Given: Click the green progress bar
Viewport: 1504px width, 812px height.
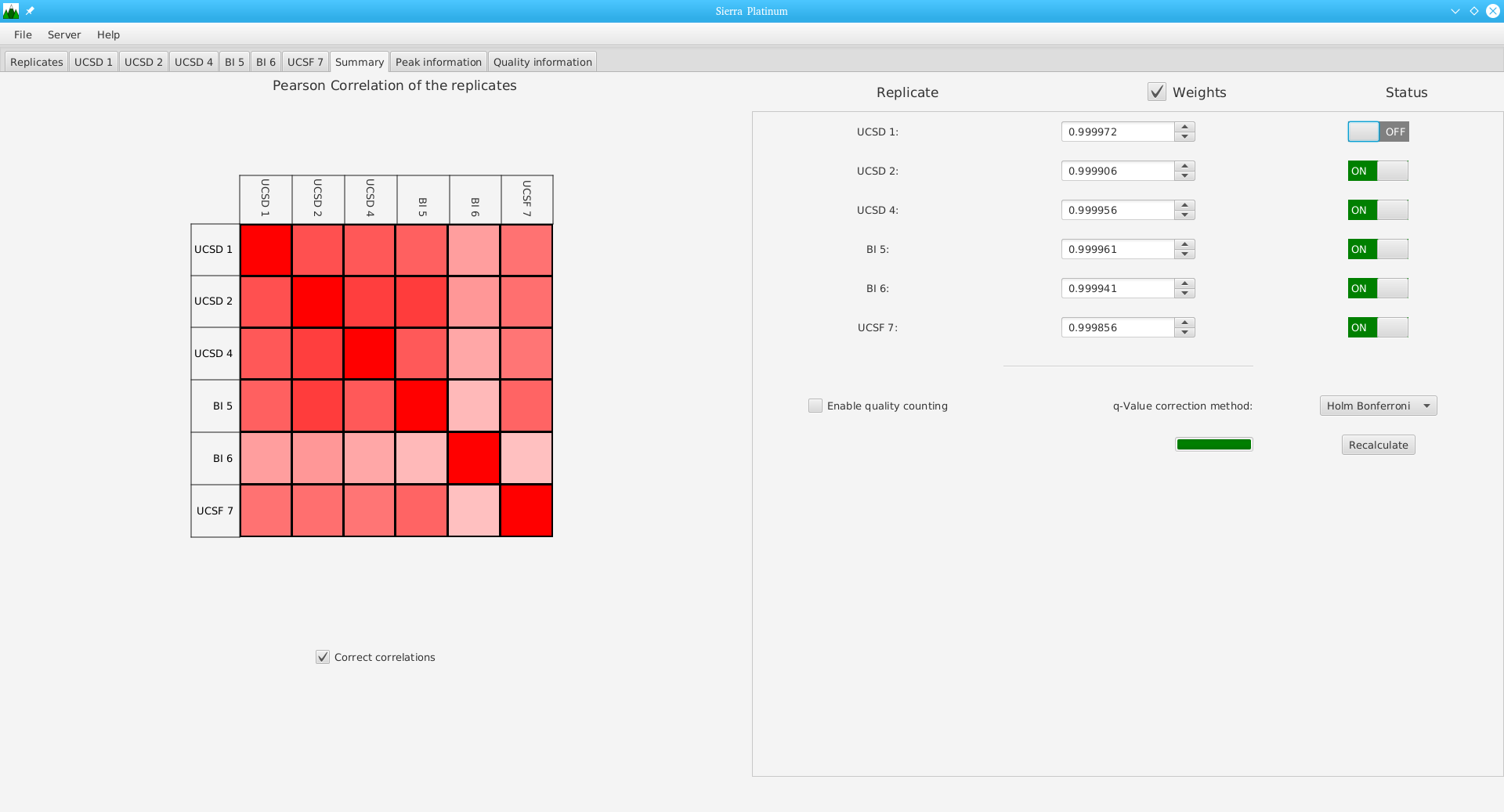Looking at the screenshot, I should 1213,445.
